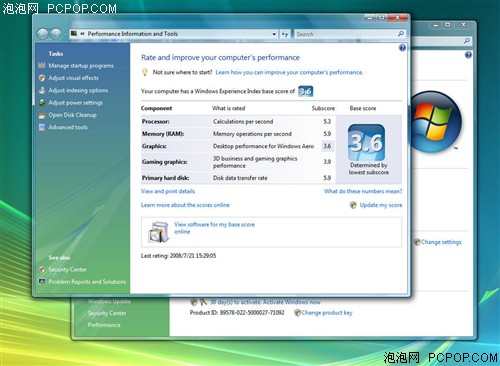Click Learn more about the scores online
The height and width of the screenshot is (366, 500).
click(x=185, y=205)
